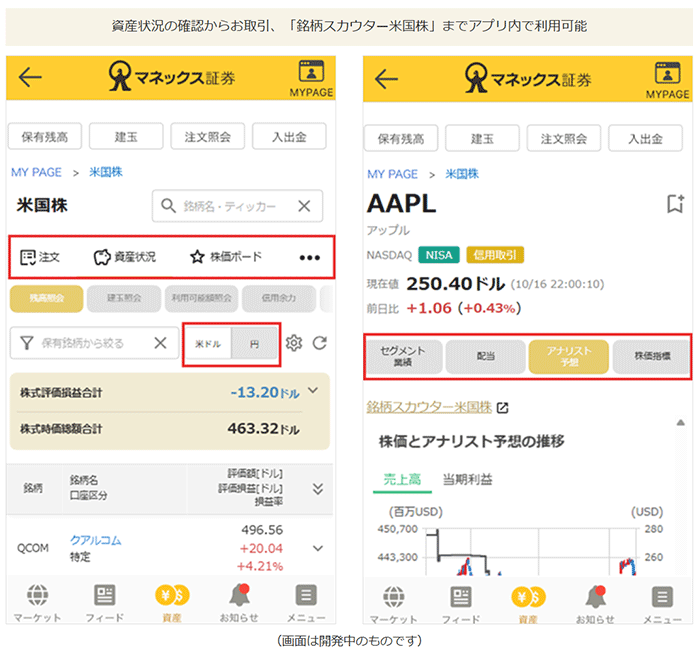Open 銘柄スカウター米国株 link

(429, 407)
